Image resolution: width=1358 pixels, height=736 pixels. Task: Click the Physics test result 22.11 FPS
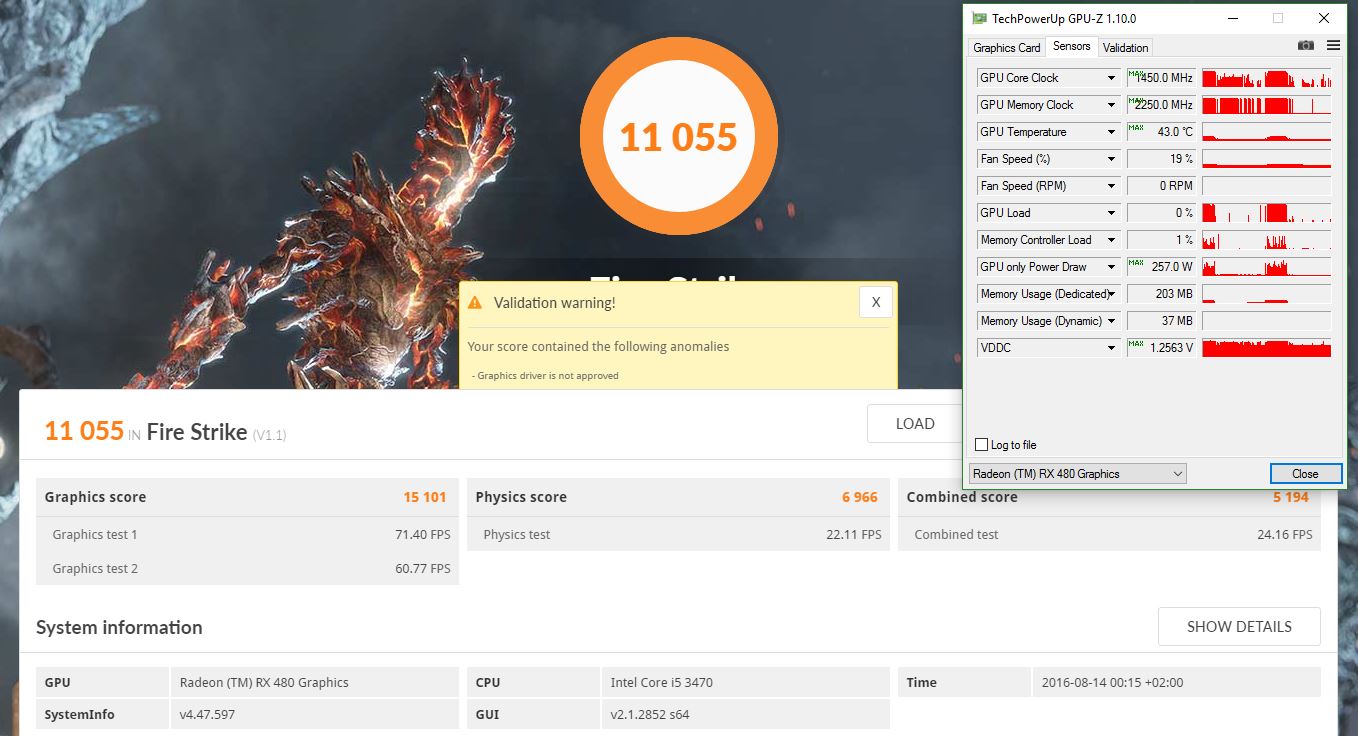[854, 535]
